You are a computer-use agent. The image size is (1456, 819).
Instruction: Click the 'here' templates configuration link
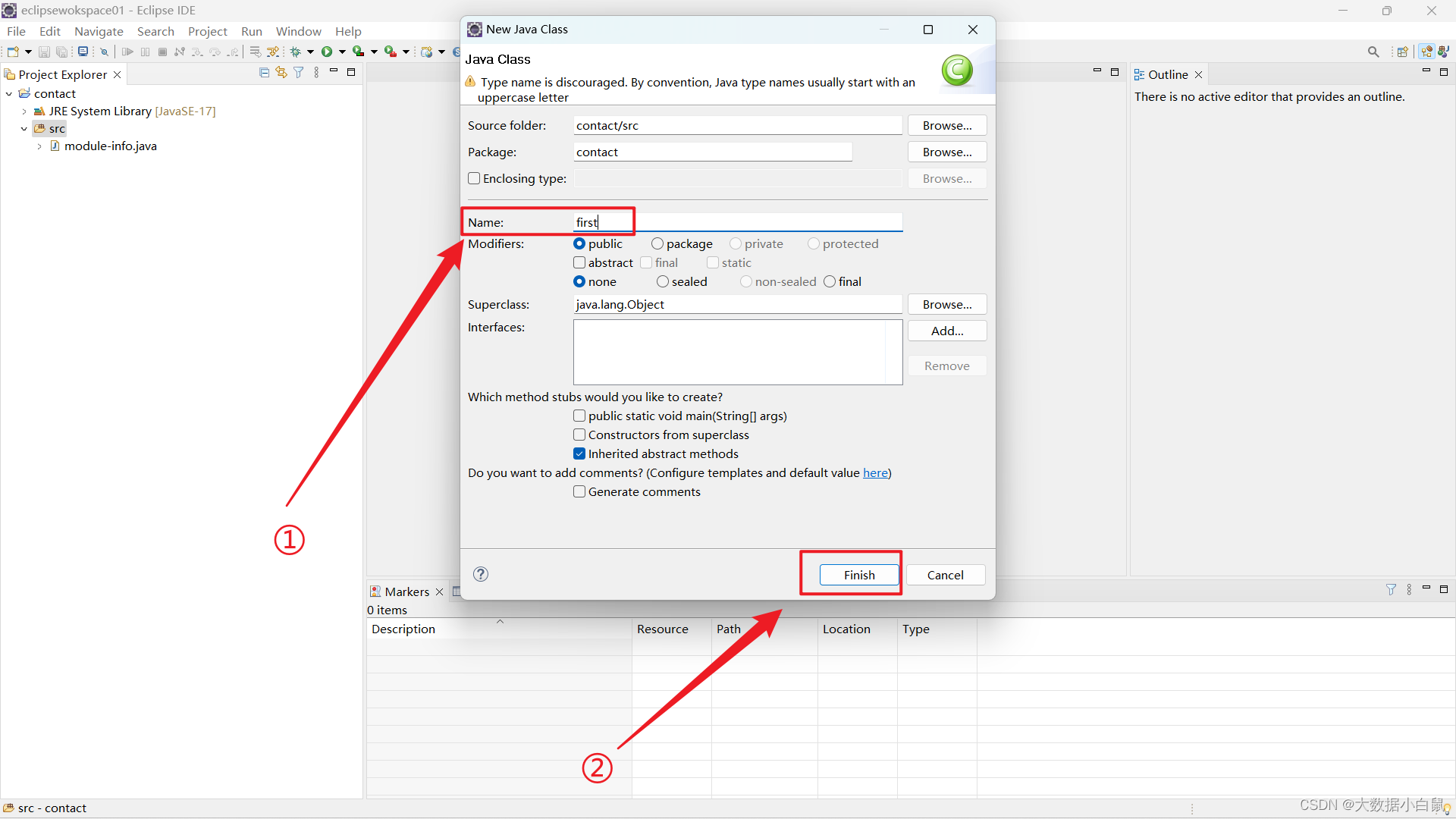[x=875, y=472]
